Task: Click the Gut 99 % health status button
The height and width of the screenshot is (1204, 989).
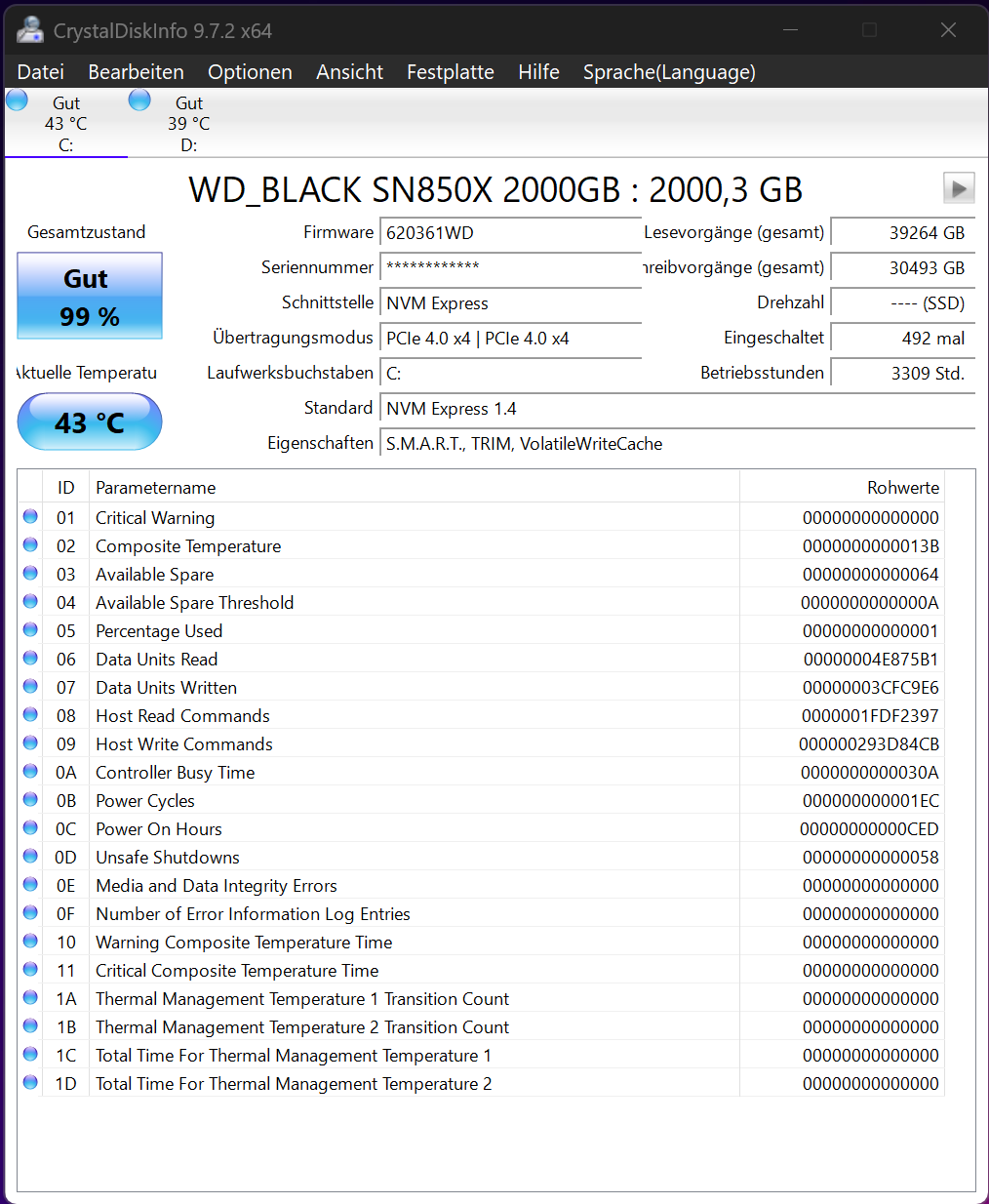Action: [x=90, y=296]
